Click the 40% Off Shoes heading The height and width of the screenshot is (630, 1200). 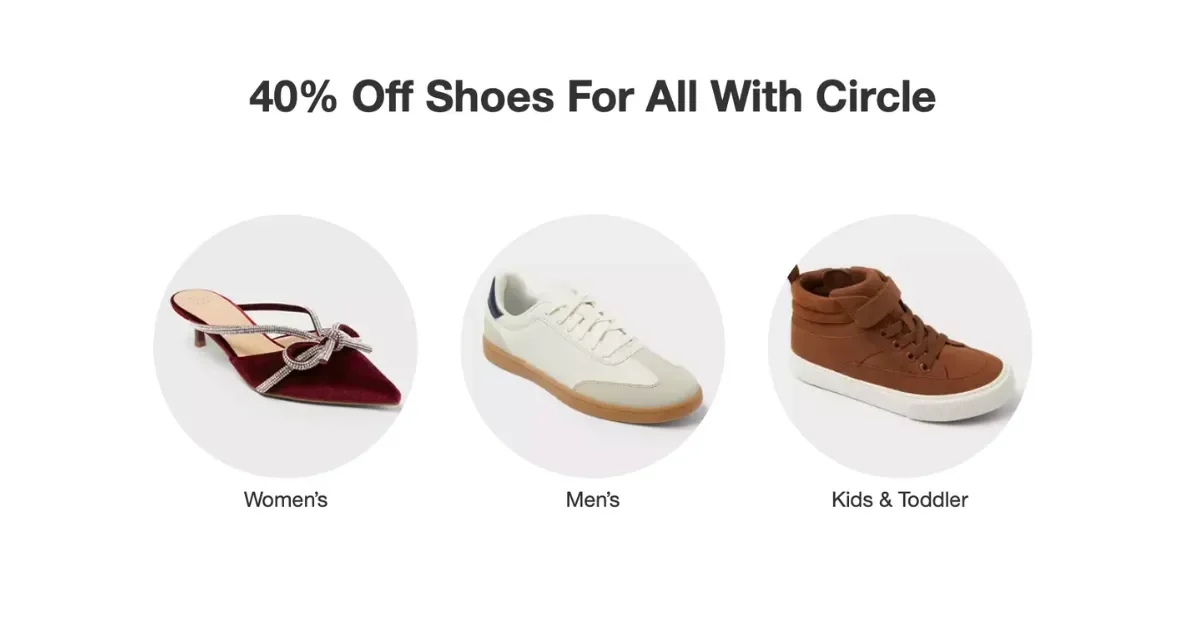(x=592, y=97)
